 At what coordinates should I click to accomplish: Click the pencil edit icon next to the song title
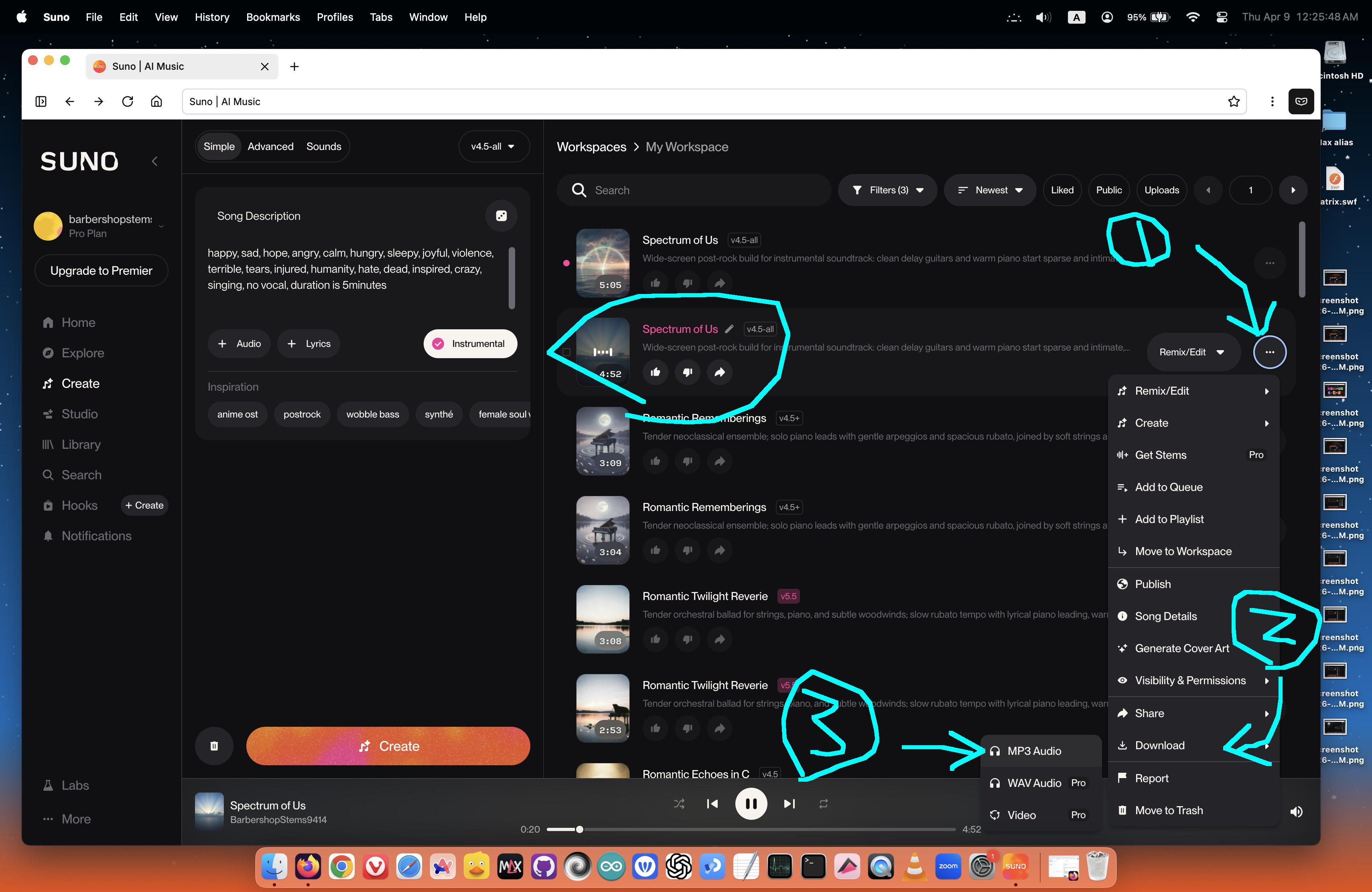point(729,329)
